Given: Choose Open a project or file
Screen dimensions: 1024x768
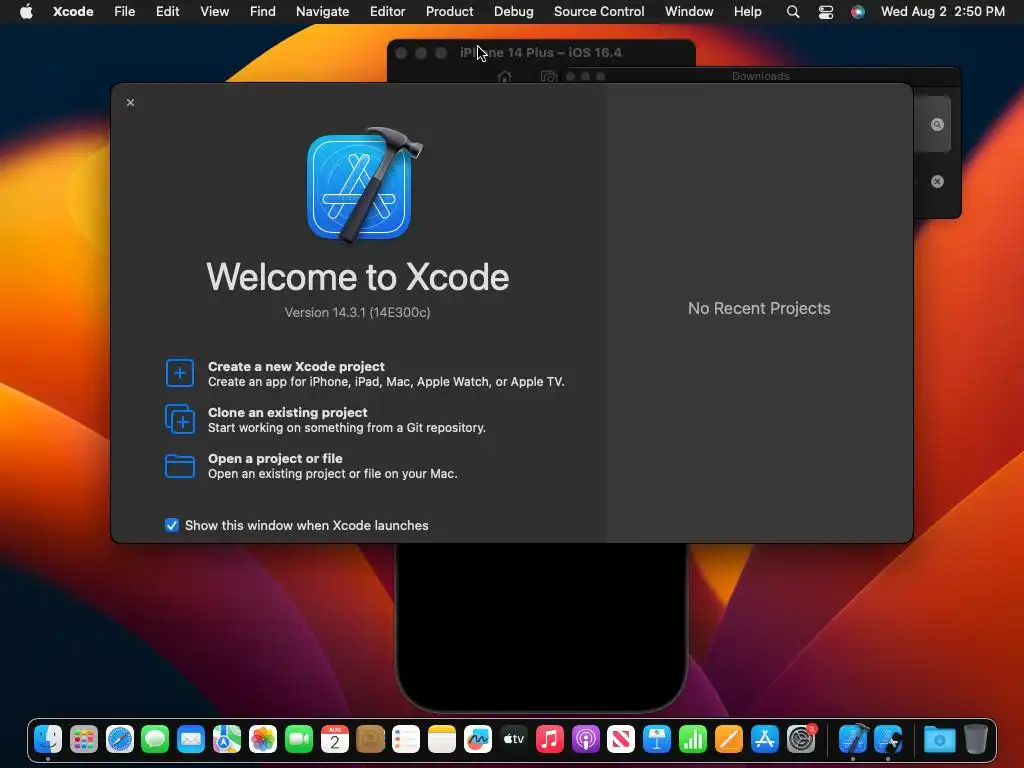Looking at the screenshot, I should [311, 466].
